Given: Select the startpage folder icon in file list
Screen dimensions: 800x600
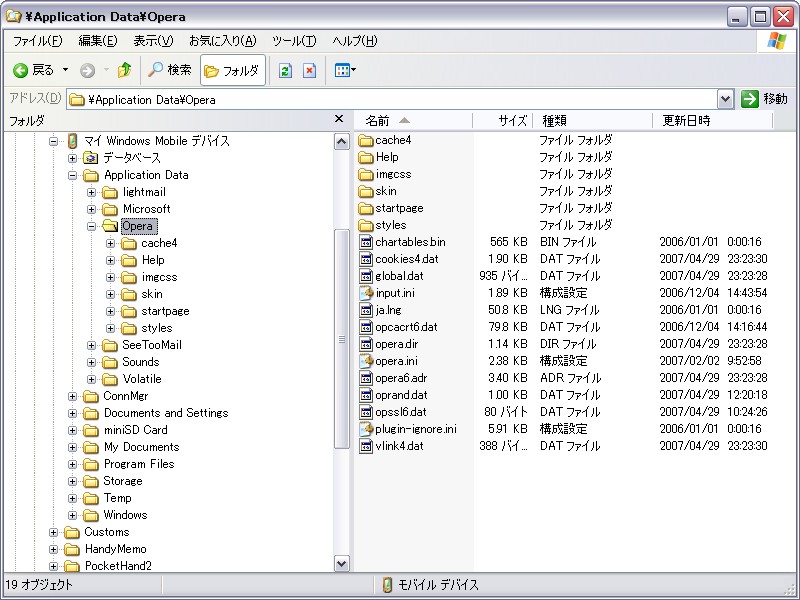Looking at the screenshot, I should [366, 208].
